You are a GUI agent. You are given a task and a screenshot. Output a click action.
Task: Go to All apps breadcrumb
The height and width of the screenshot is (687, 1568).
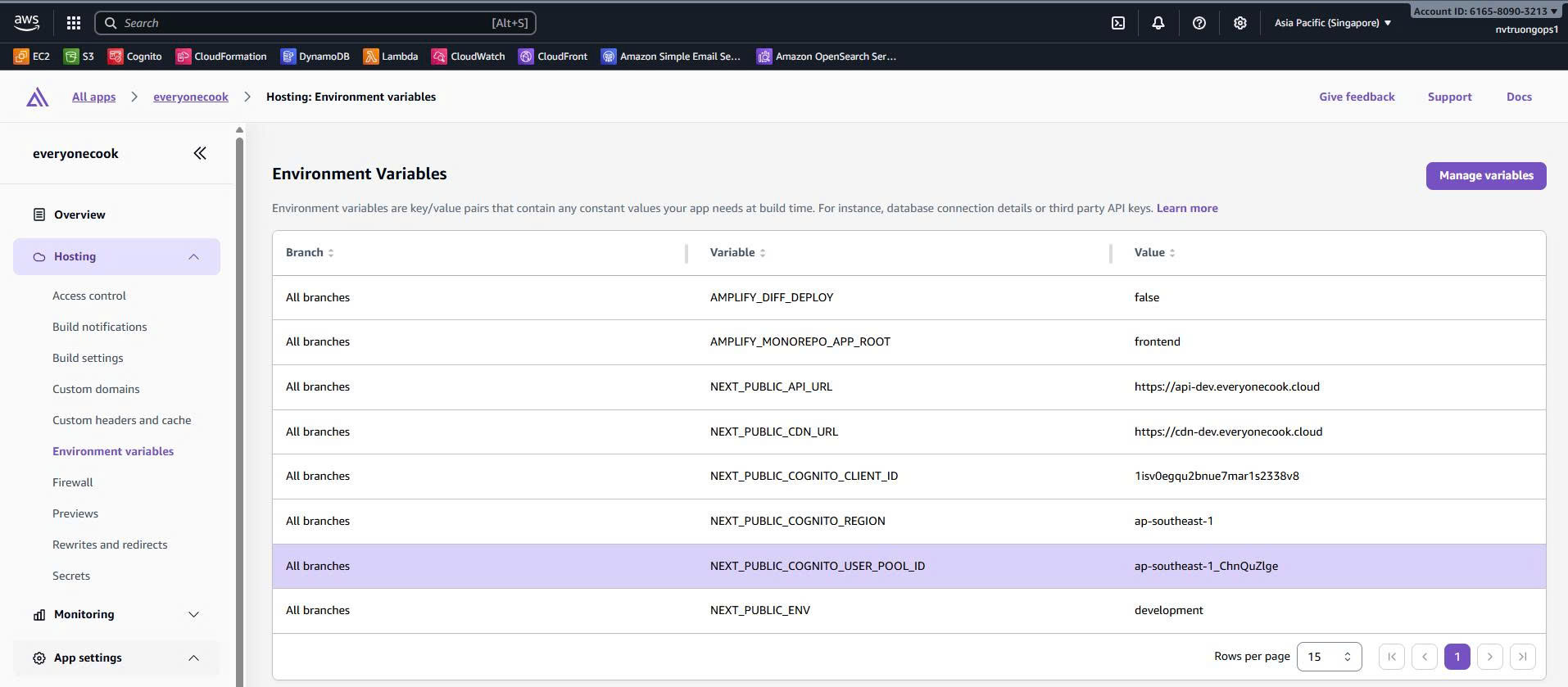coord(93,97)
